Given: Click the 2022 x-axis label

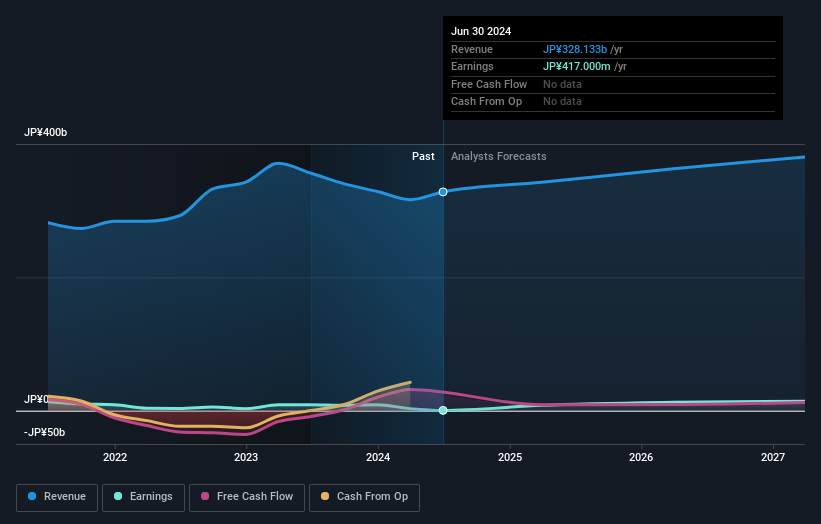Looking at the screenshot, I should pos(115,458).
